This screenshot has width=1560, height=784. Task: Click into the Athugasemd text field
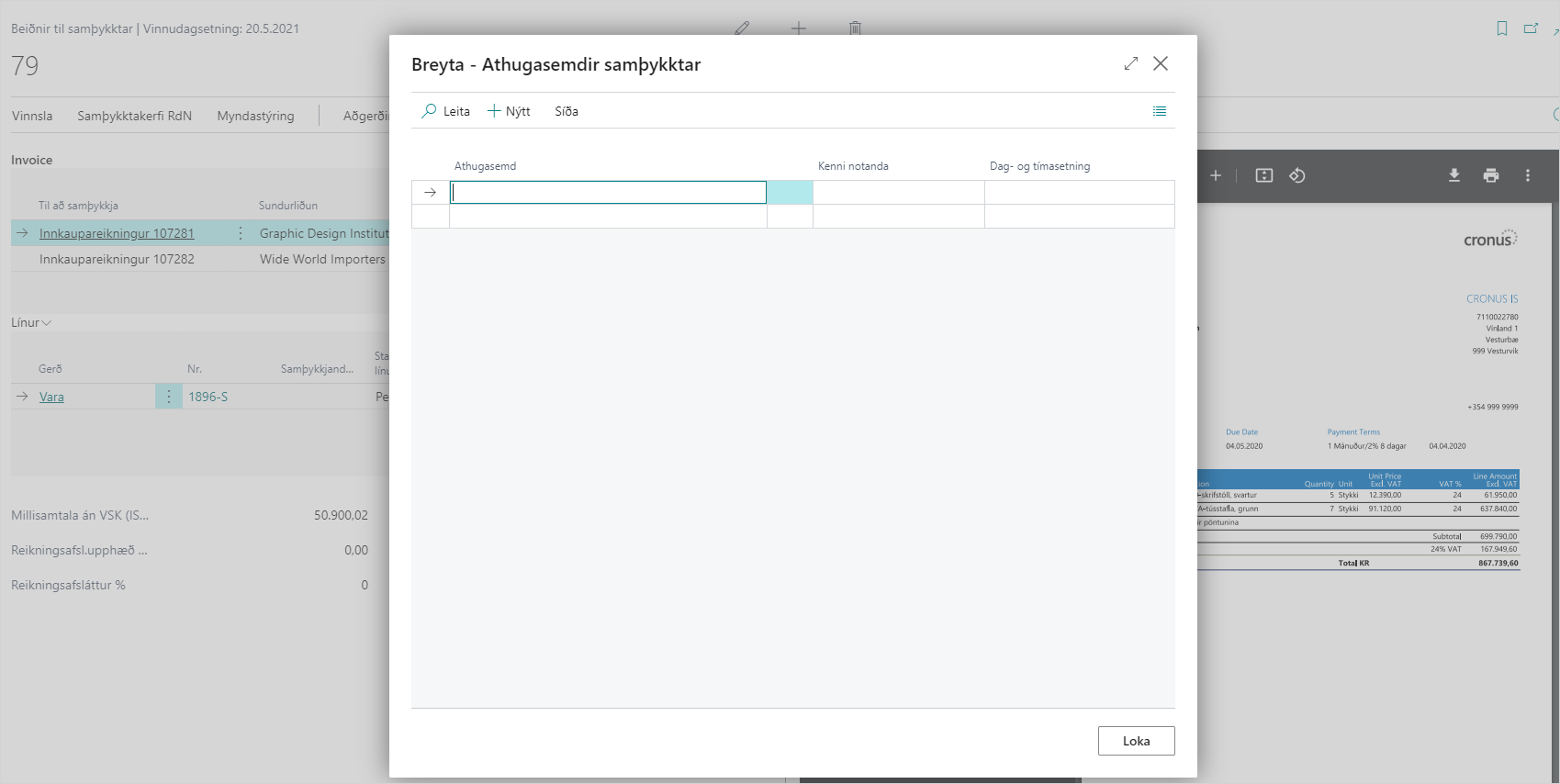(x=608, y=192)
